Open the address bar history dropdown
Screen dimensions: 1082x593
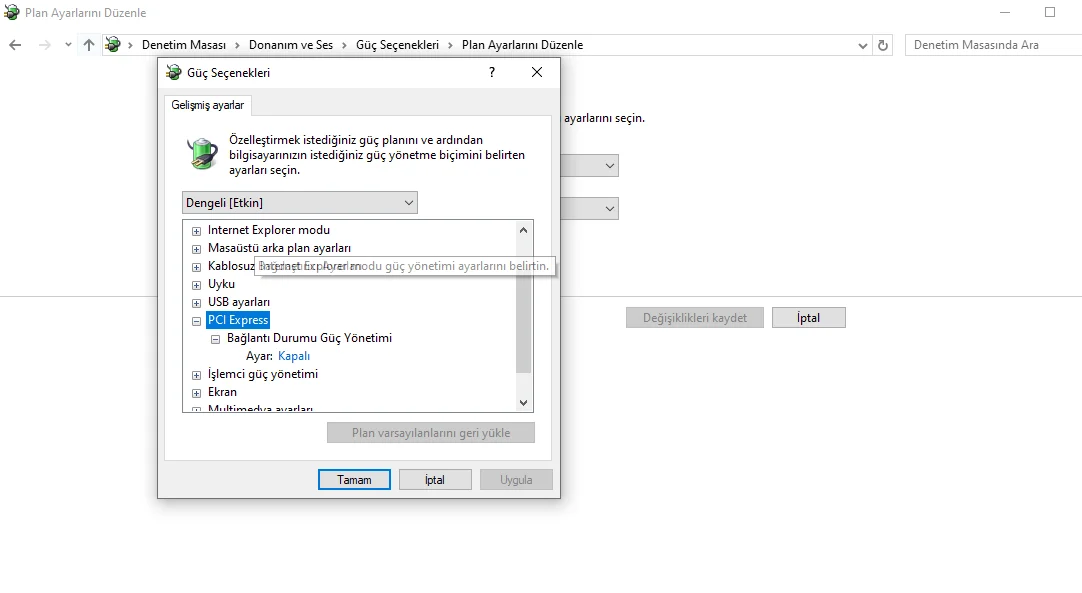tap(863, 46)
